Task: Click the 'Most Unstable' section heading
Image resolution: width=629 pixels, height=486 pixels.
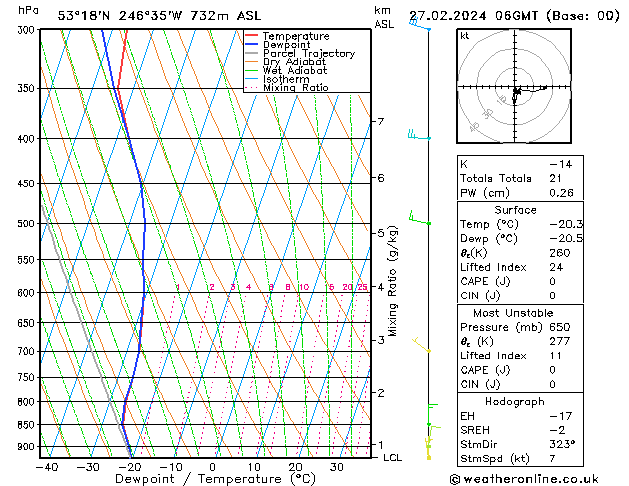Action: [513, 313]
